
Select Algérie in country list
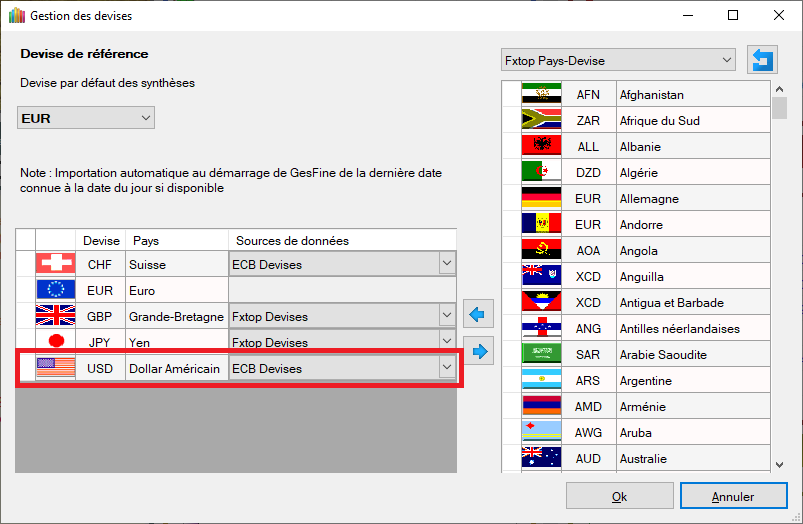(693, 172)
